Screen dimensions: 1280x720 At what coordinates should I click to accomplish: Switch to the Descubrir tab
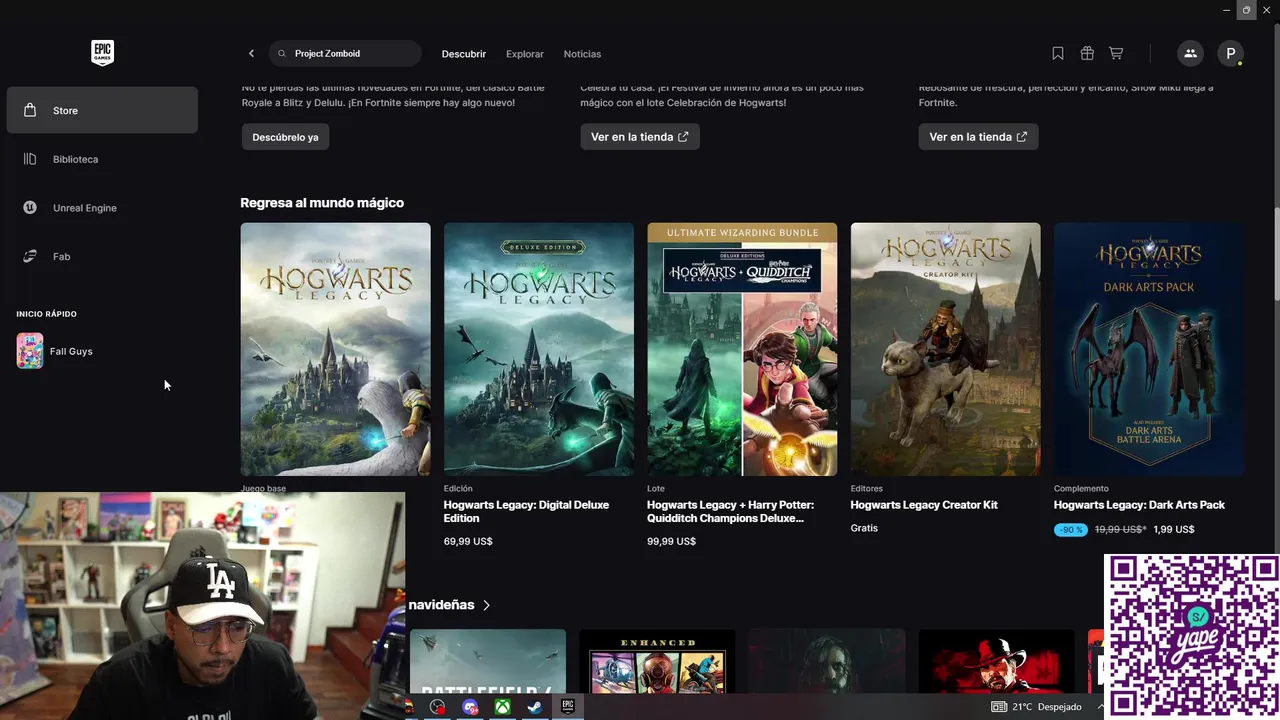(x=464, y=54)
